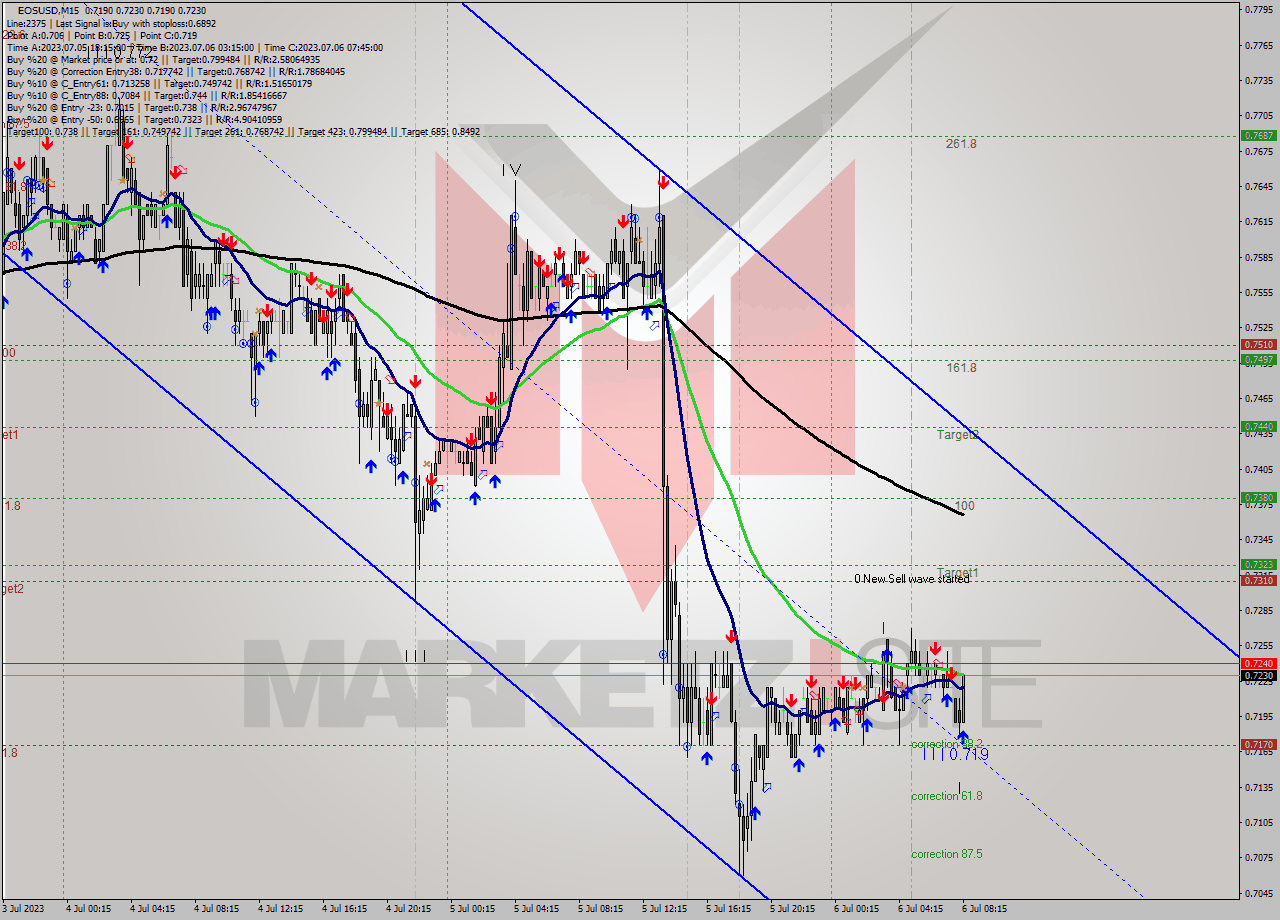Click the 0.7045 price axis tick

tap(1257, 893)
